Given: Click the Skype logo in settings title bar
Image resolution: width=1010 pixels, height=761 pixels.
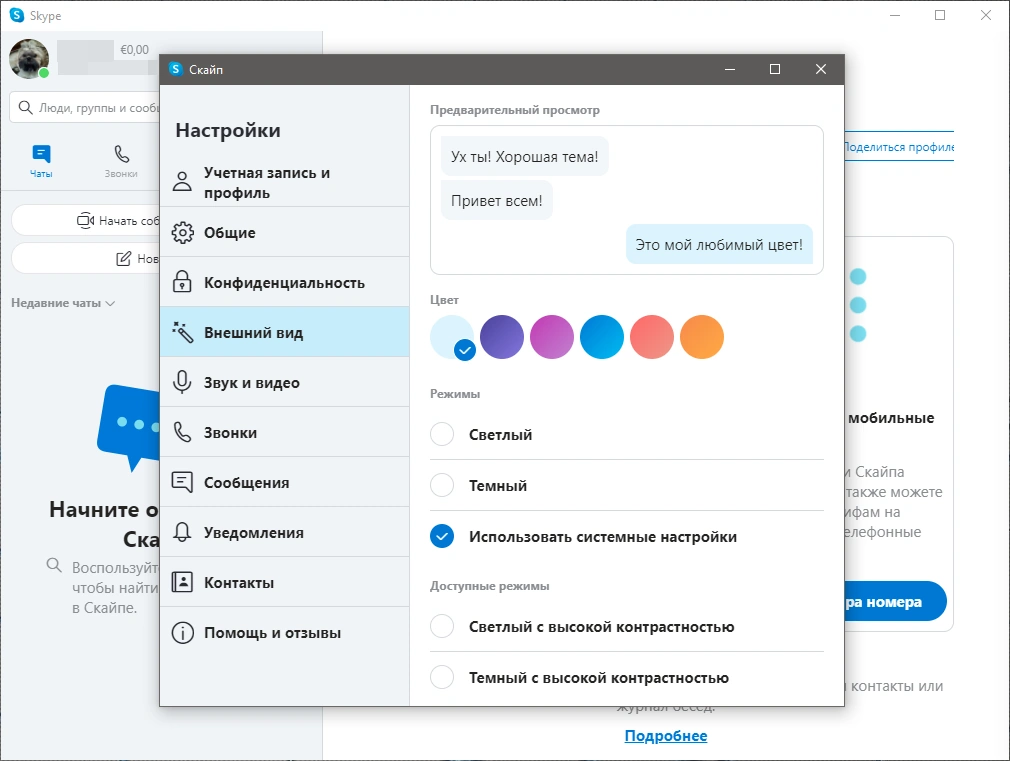Looking at the screenshot, I should [x=176, y=69].
